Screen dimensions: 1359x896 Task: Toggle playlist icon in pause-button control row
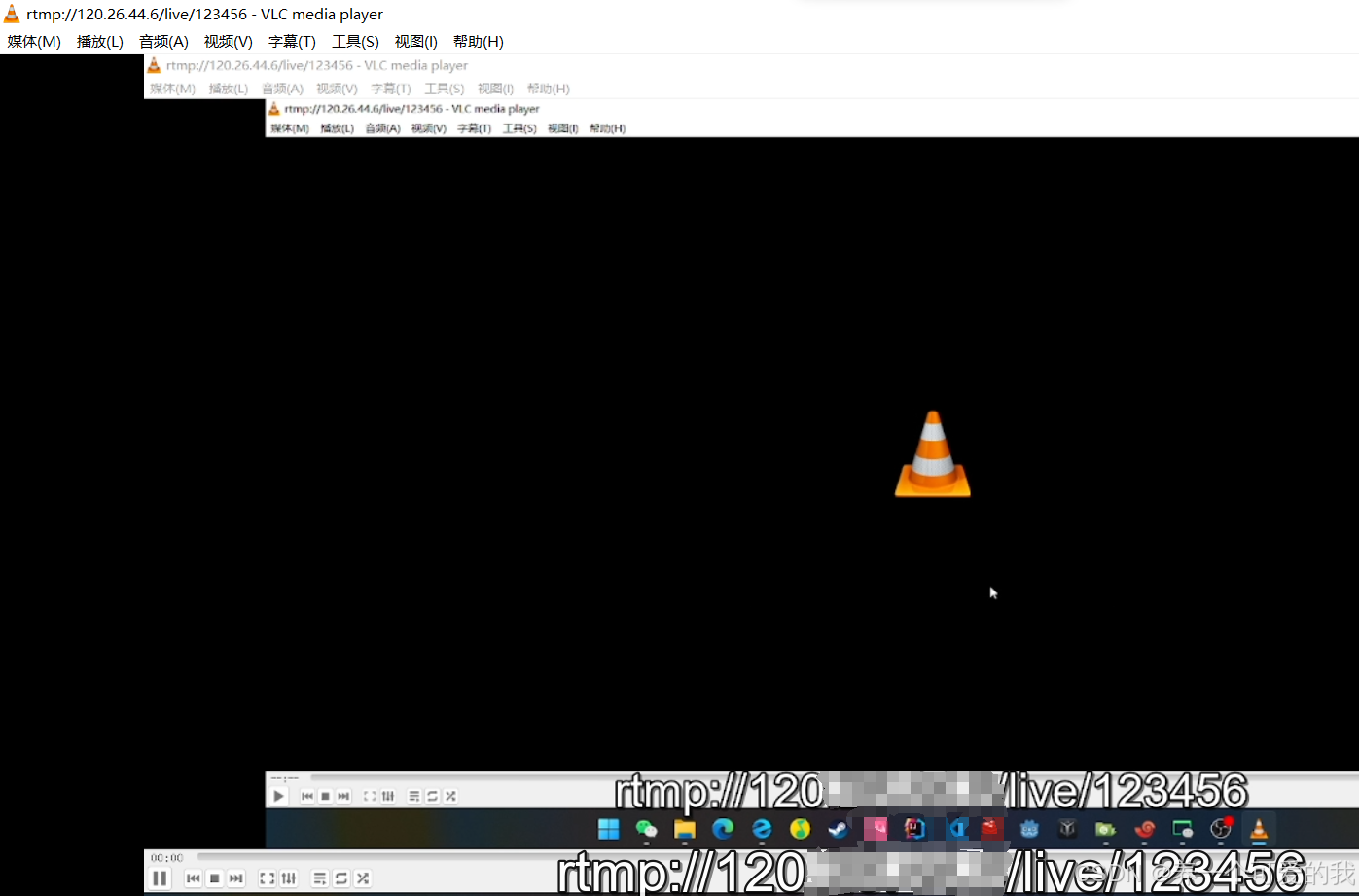coord(320,878)
